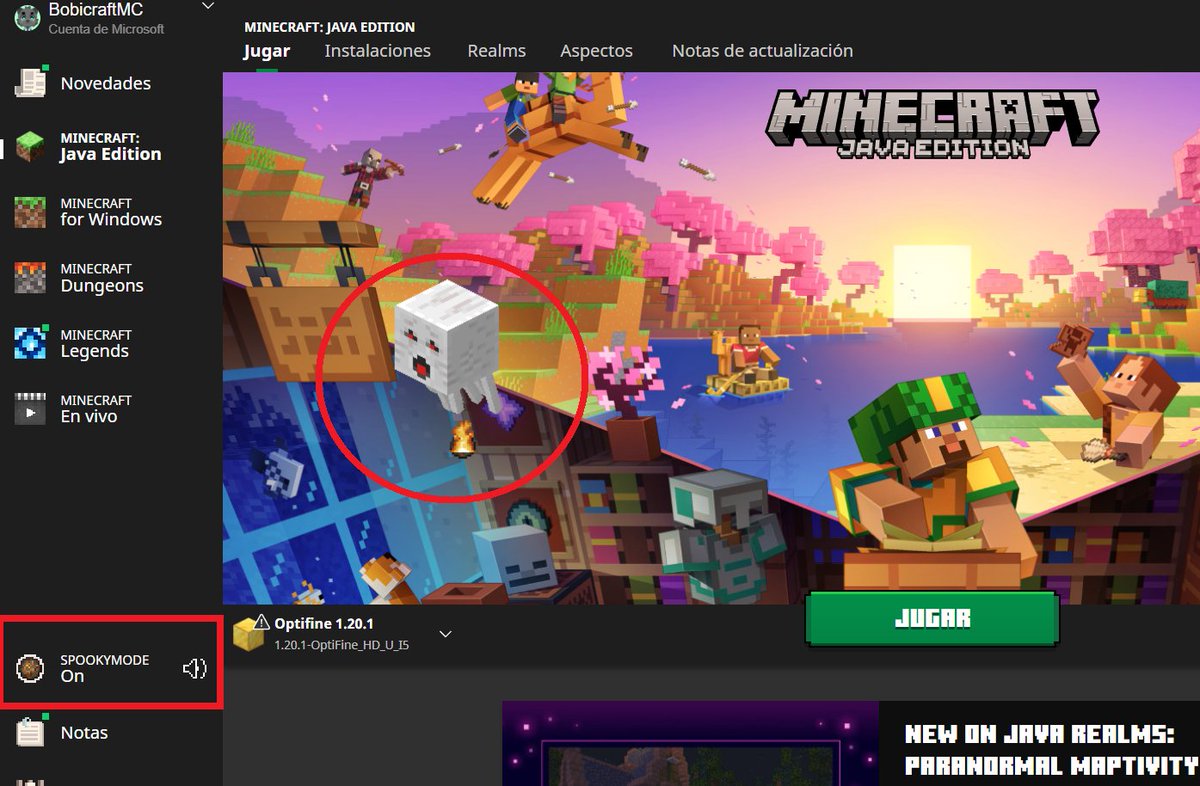Click '1.20.1-OptiFine_HD_U_I5' version text
Viewport: 1200px width, 786px height.
(342, 645)
